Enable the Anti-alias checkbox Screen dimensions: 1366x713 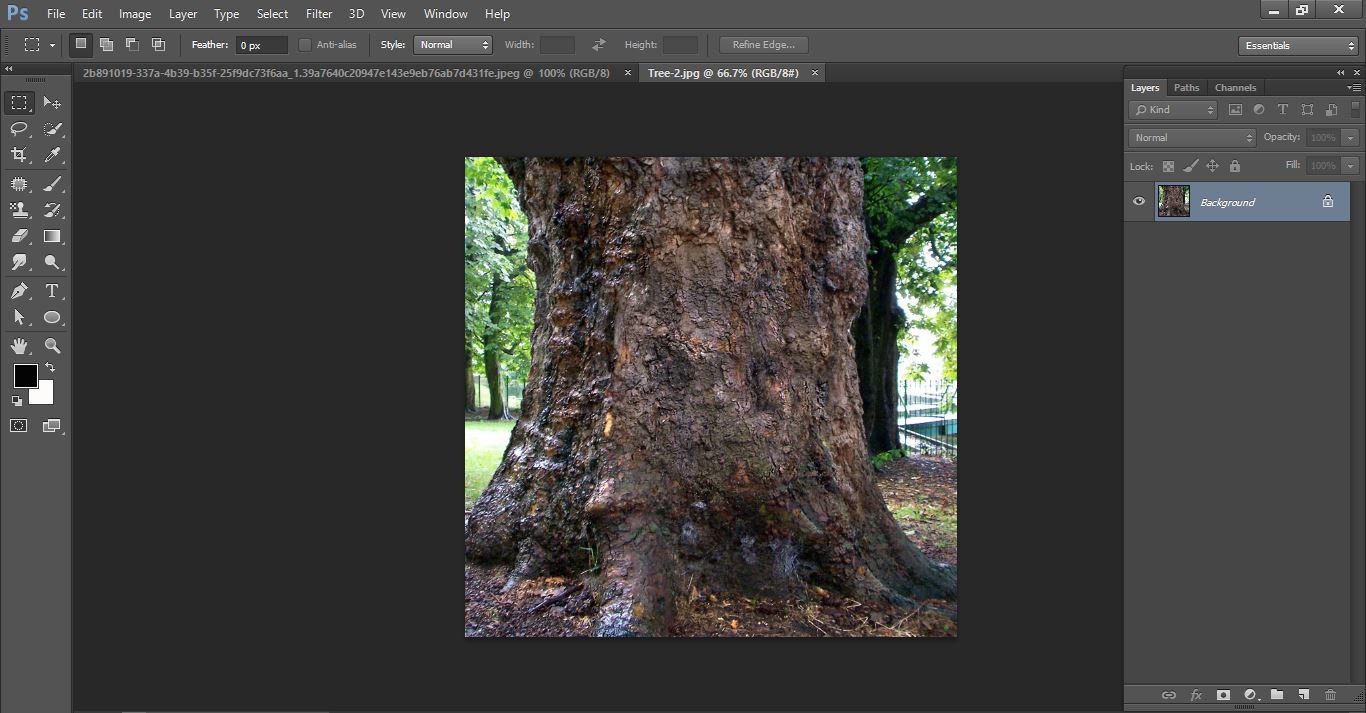305,44
